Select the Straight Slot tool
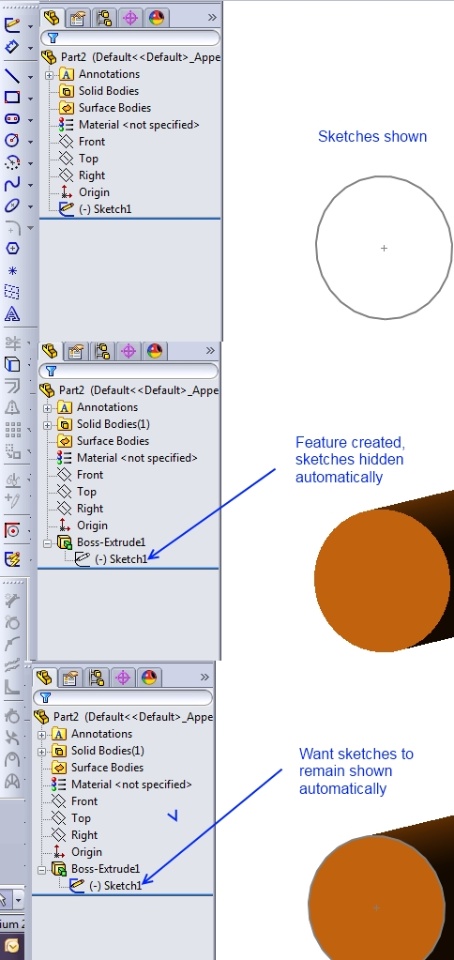Screen dimensions: 454x960 (12, 119)
